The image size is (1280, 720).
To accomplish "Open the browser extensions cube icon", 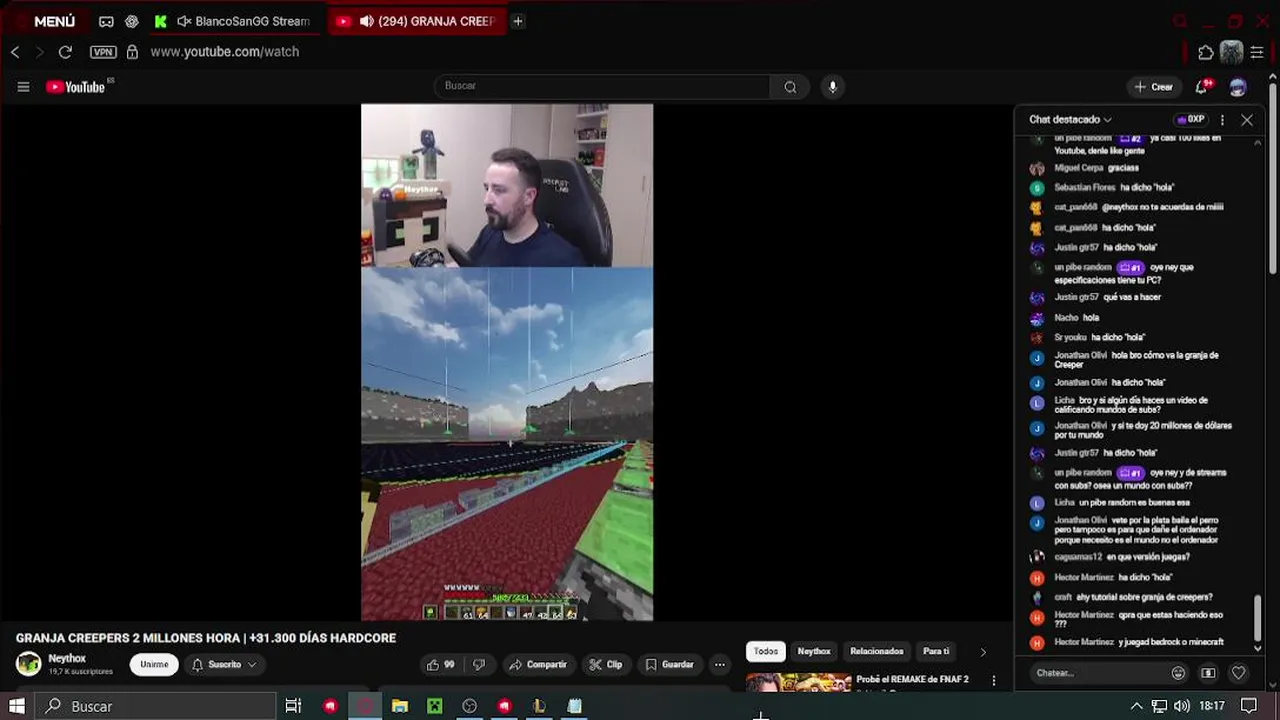I will (1205, 52).
